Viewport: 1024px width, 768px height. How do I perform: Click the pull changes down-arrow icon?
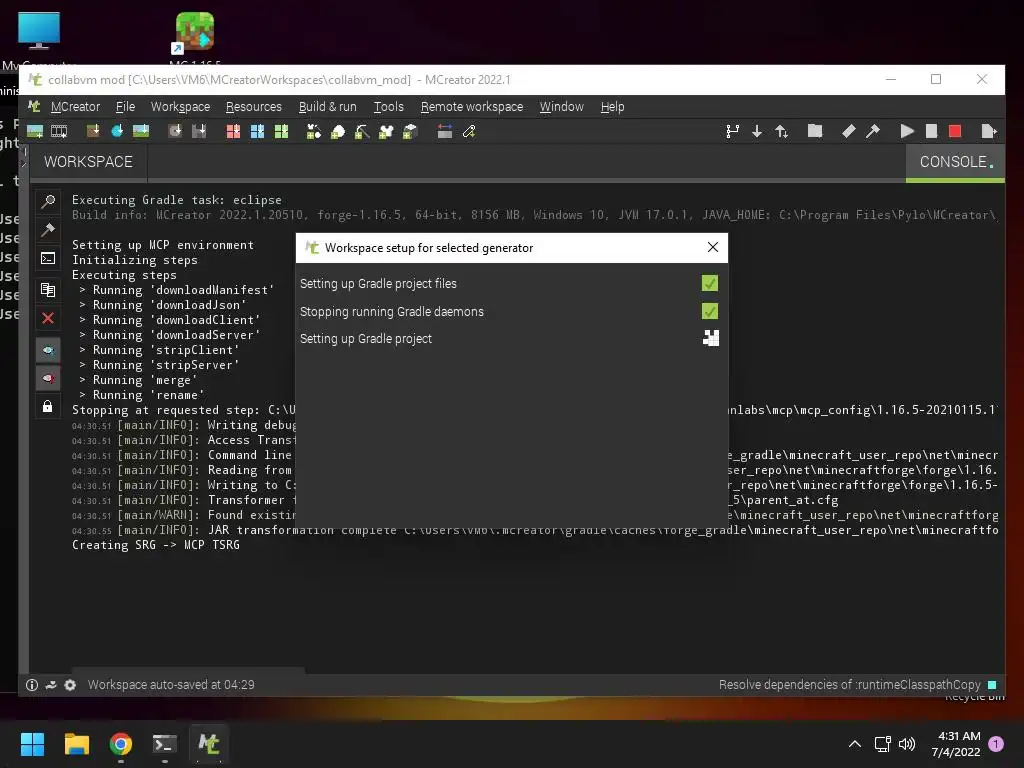click(x=757, y=132)
